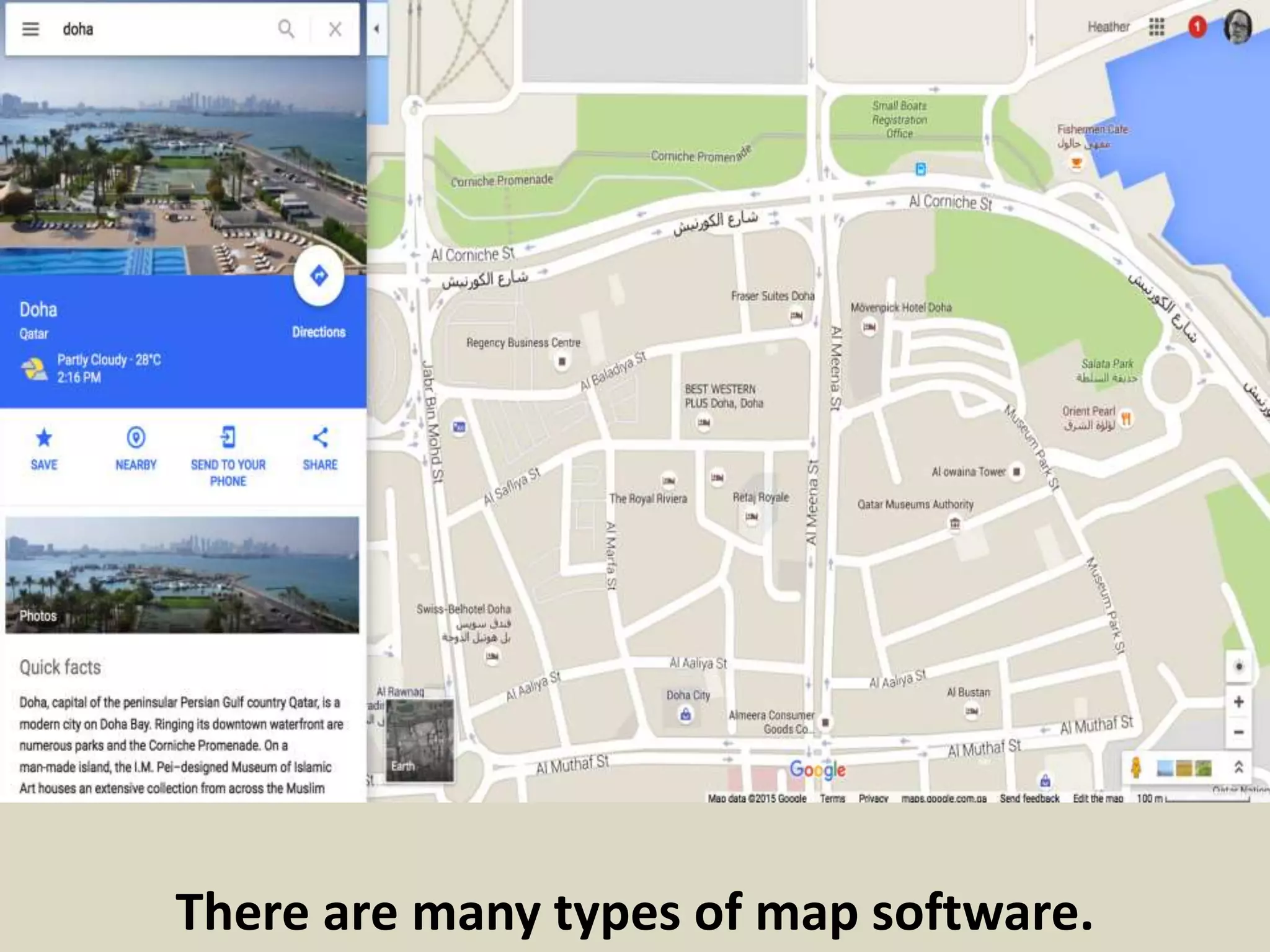Select Al owaina Tower marker
Screen dimensions: 1270x952
1016,472
